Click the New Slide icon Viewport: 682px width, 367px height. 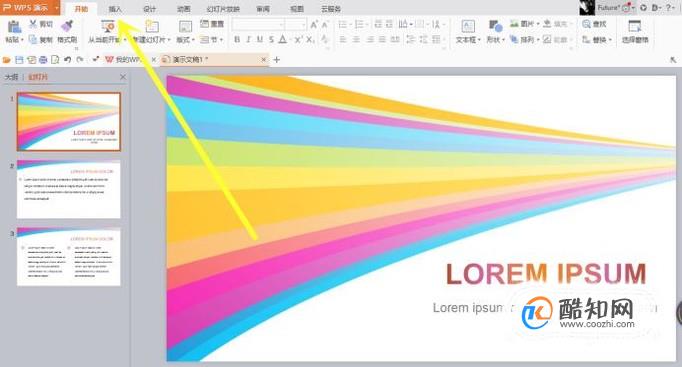(x=151, y=26)
